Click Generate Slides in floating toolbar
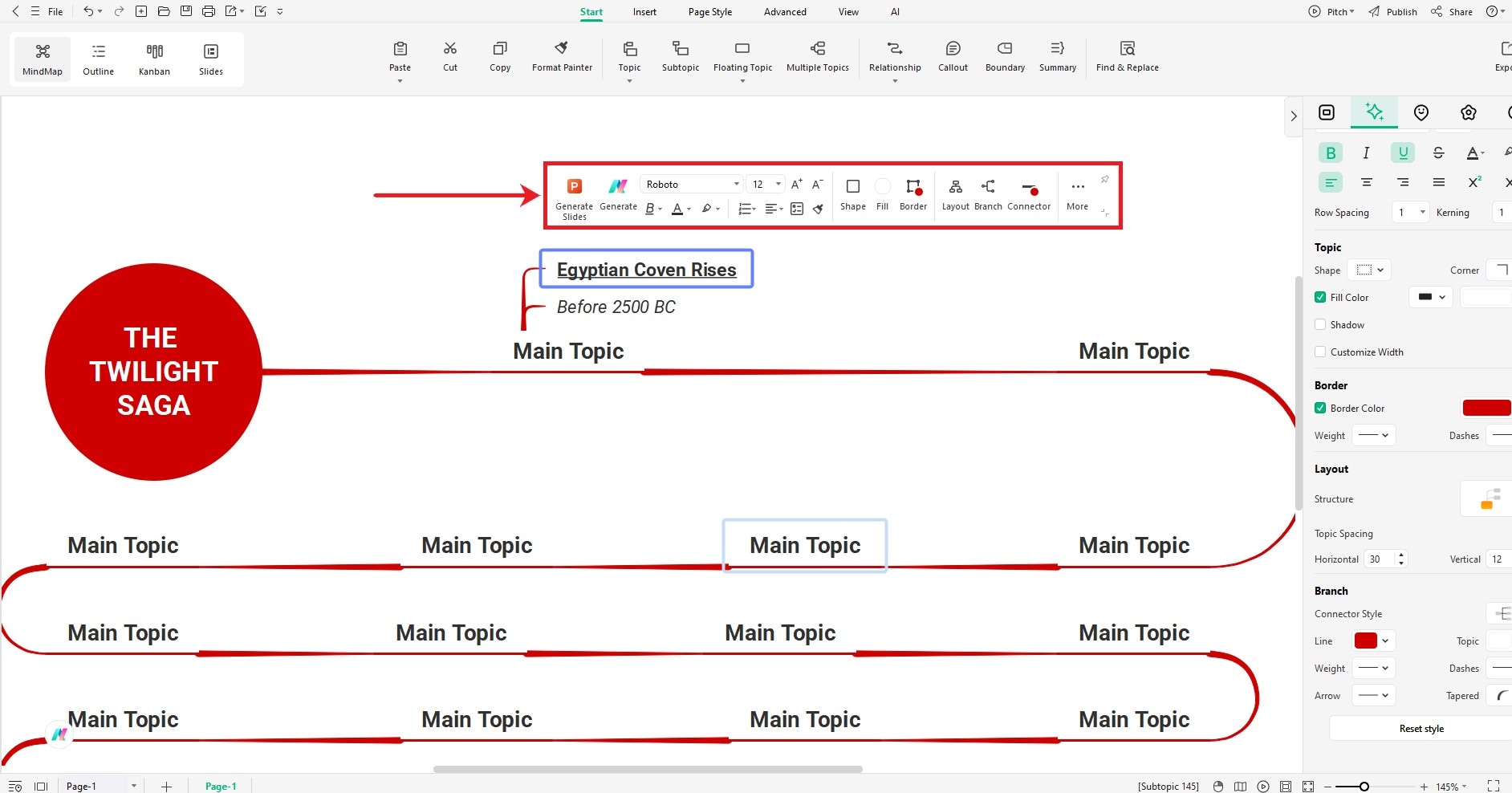The image size is (1512, 793). tap(575, 198)
